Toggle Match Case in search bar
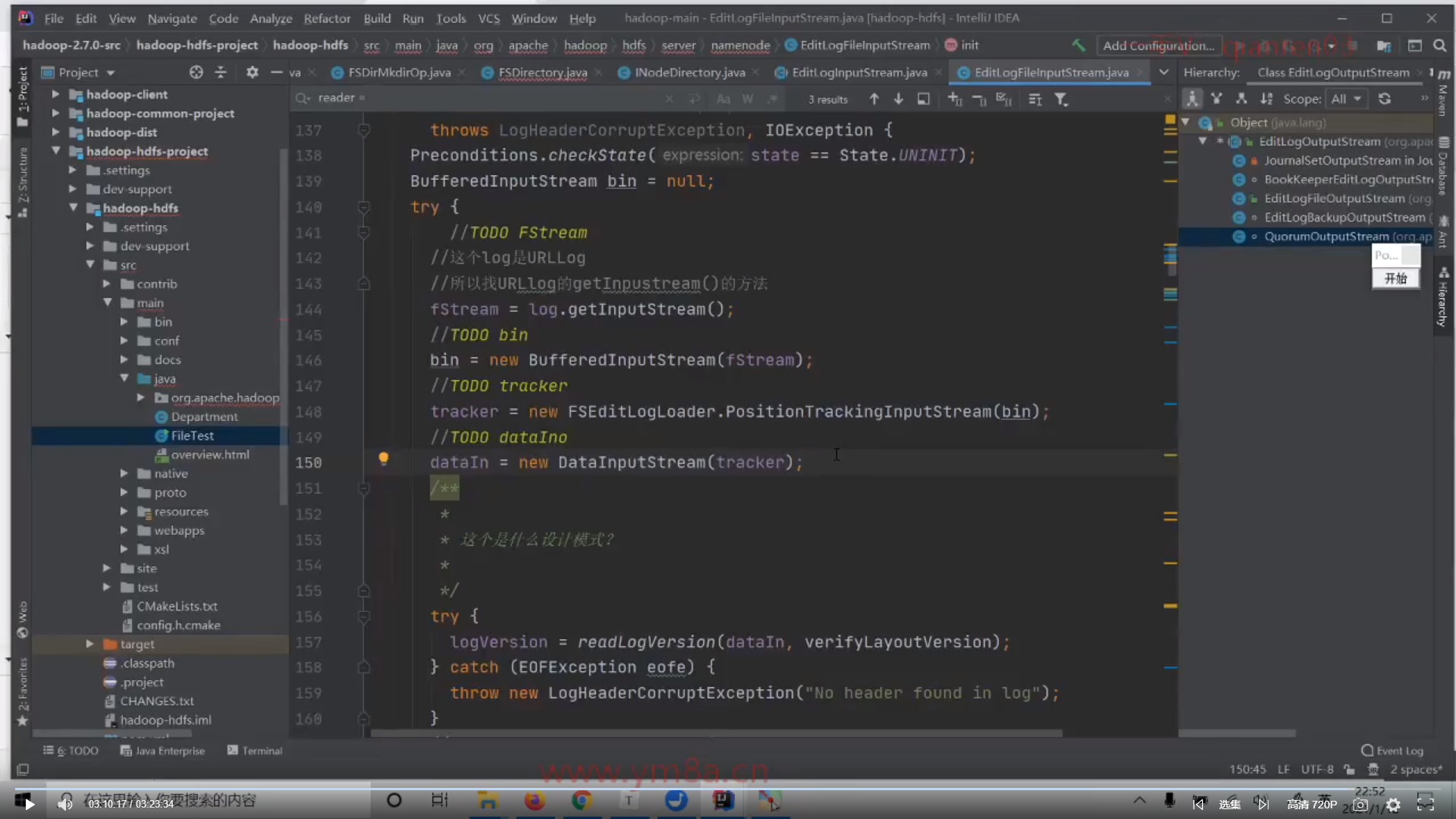1456x819 pixels. tap(723, 99)
